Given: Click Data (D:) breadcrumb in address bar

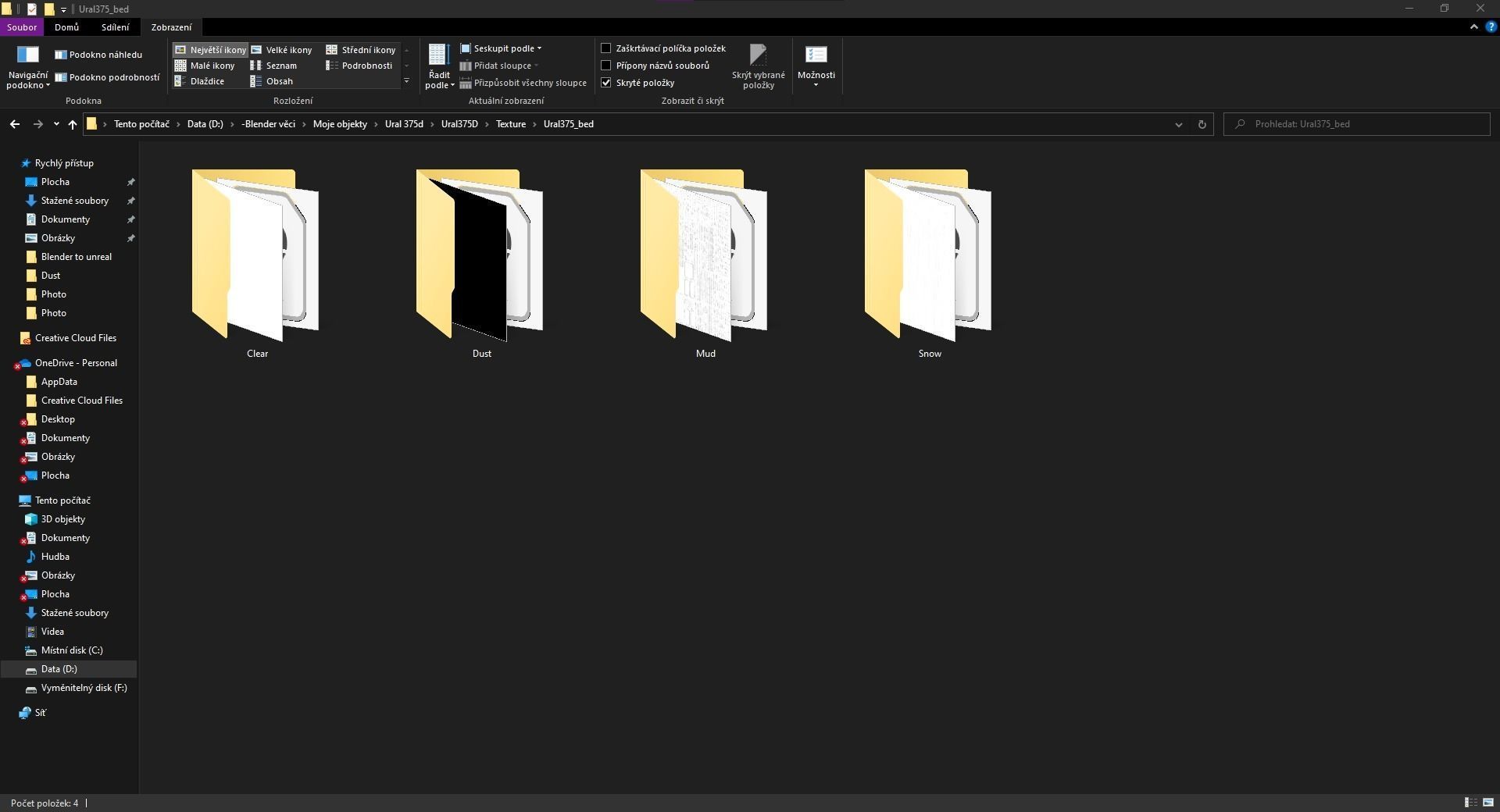Looking at the screenshot, I should point(205,124).
